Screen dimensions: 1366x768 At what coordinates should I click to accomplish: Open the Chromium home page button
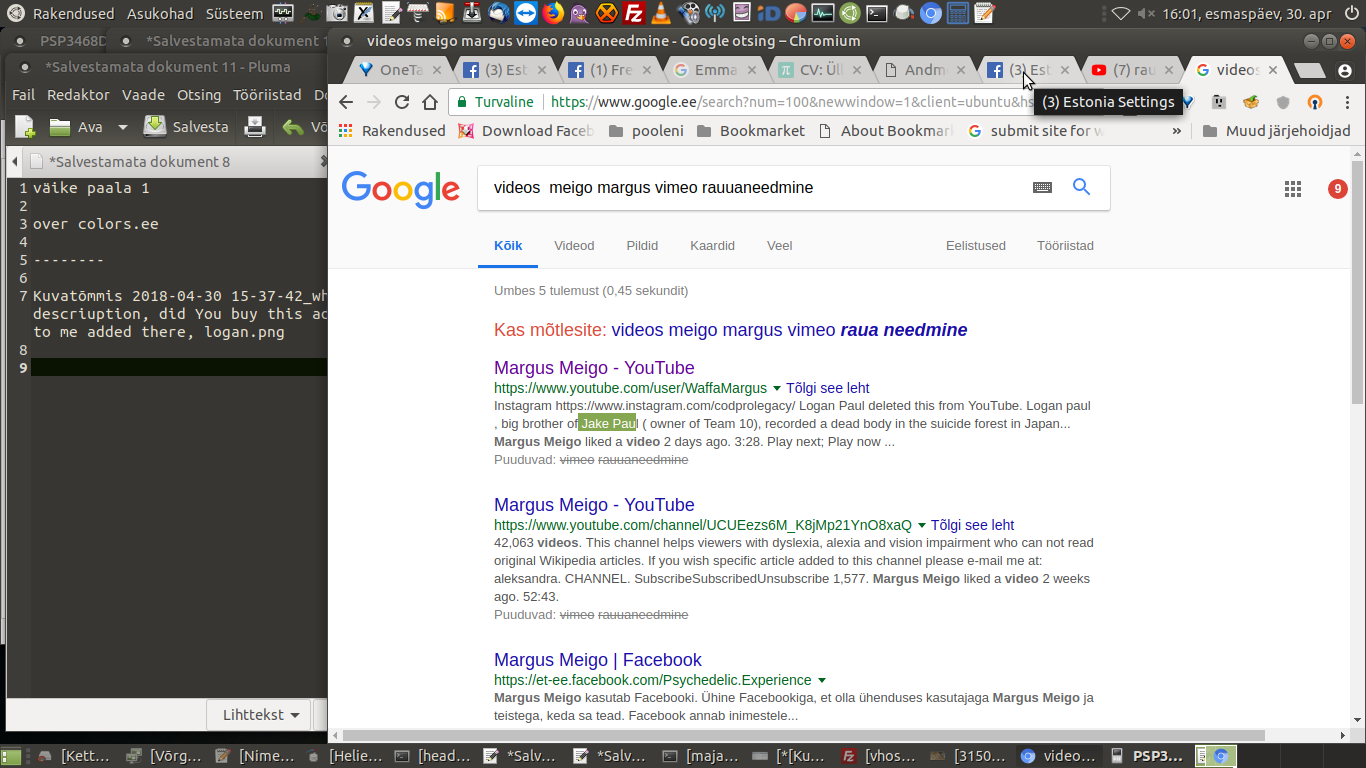(430, 102)
